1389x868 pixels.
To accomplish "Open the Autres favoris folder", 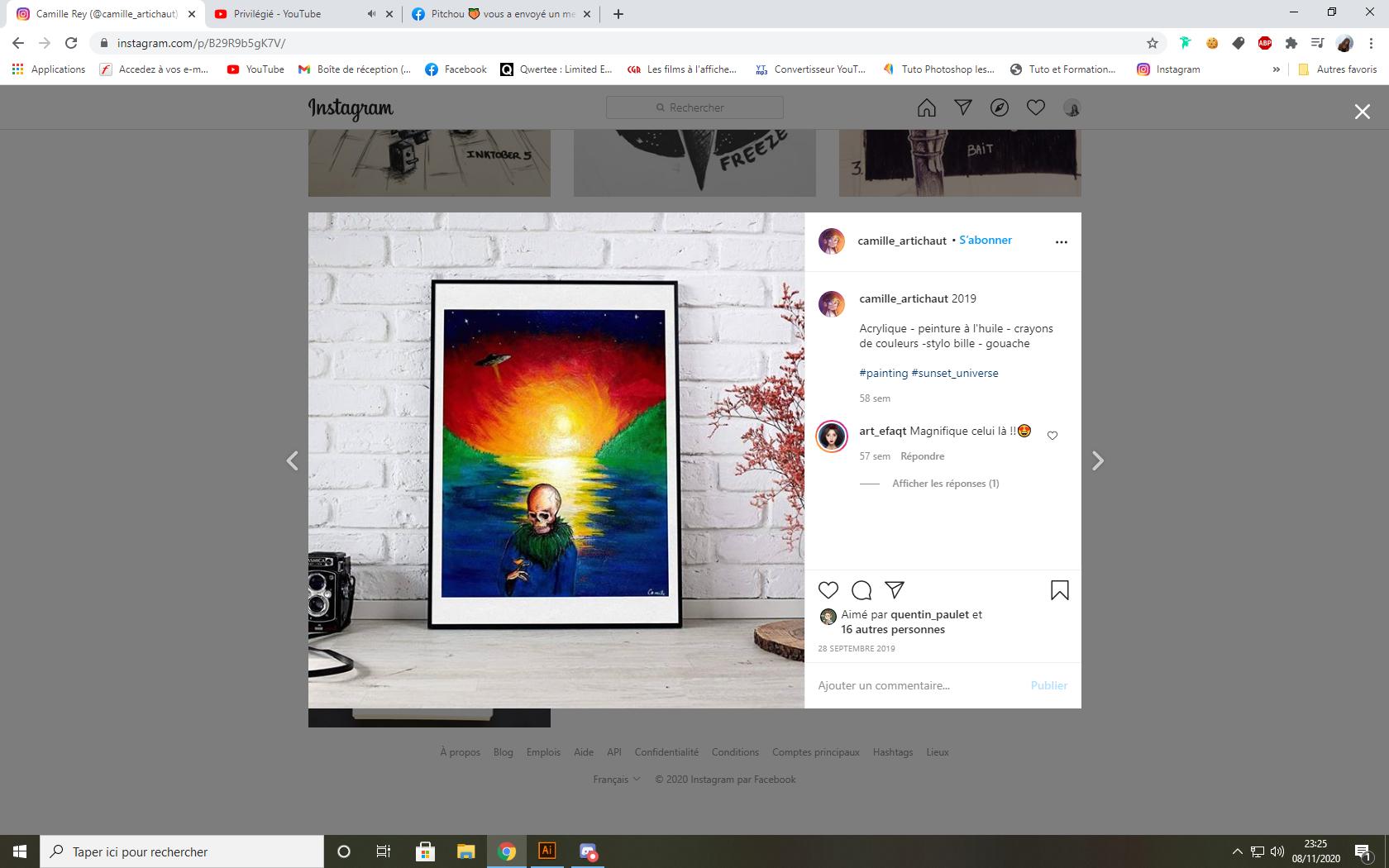I will click(1338, 69).
